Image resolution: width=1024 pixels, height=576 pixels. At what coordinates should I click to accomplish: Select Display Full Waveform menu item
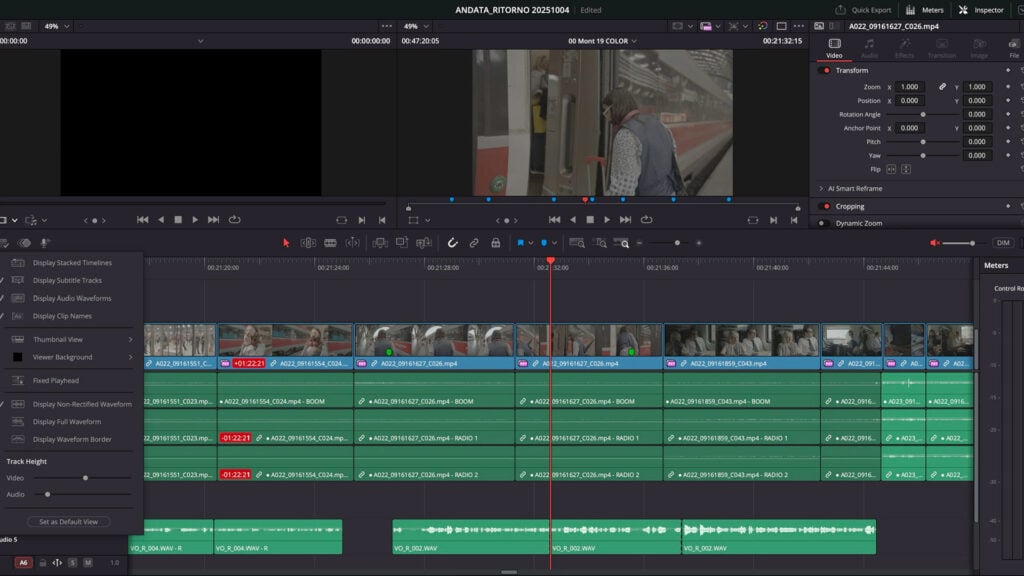click(67, 422)
